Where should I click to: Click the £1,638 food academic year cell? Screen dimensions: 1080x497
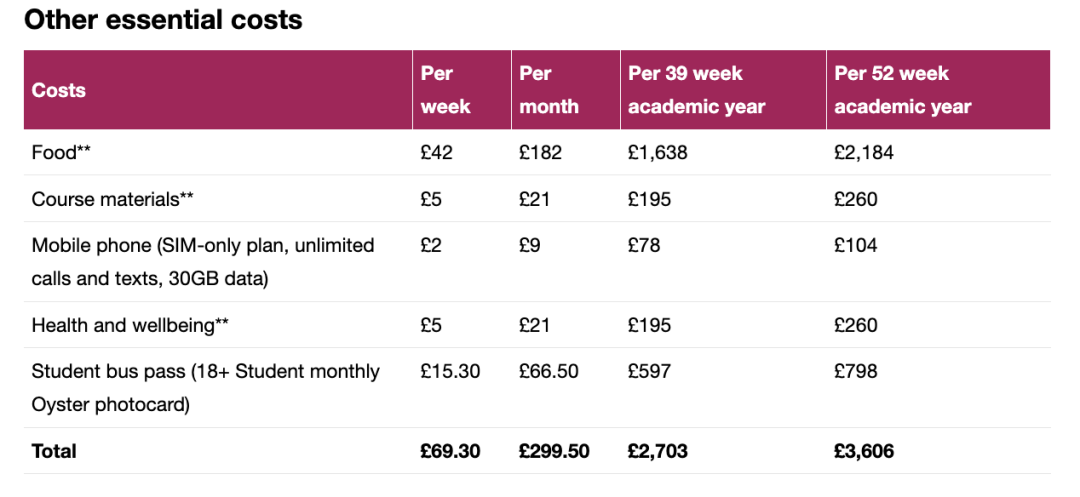point(658,152)
